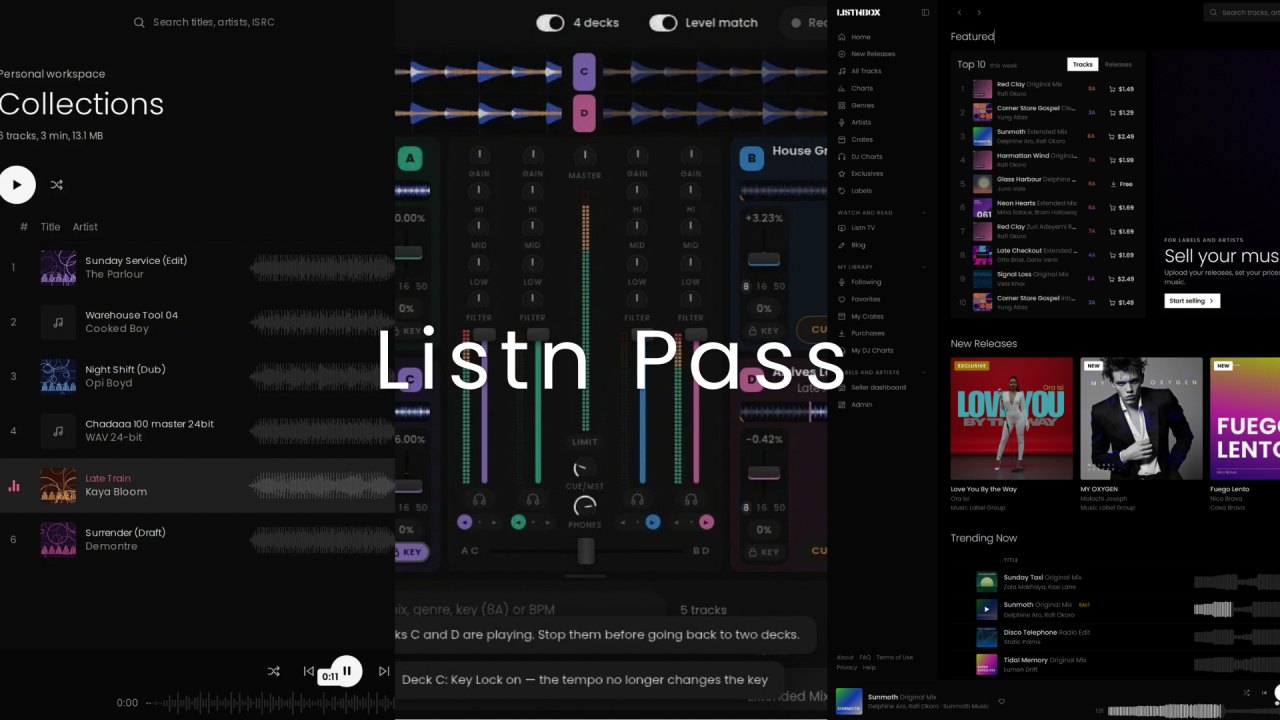The image size is (1280, 720).
Task: Toggle purple channel headphone cue
Action: [x=479, y=499]
